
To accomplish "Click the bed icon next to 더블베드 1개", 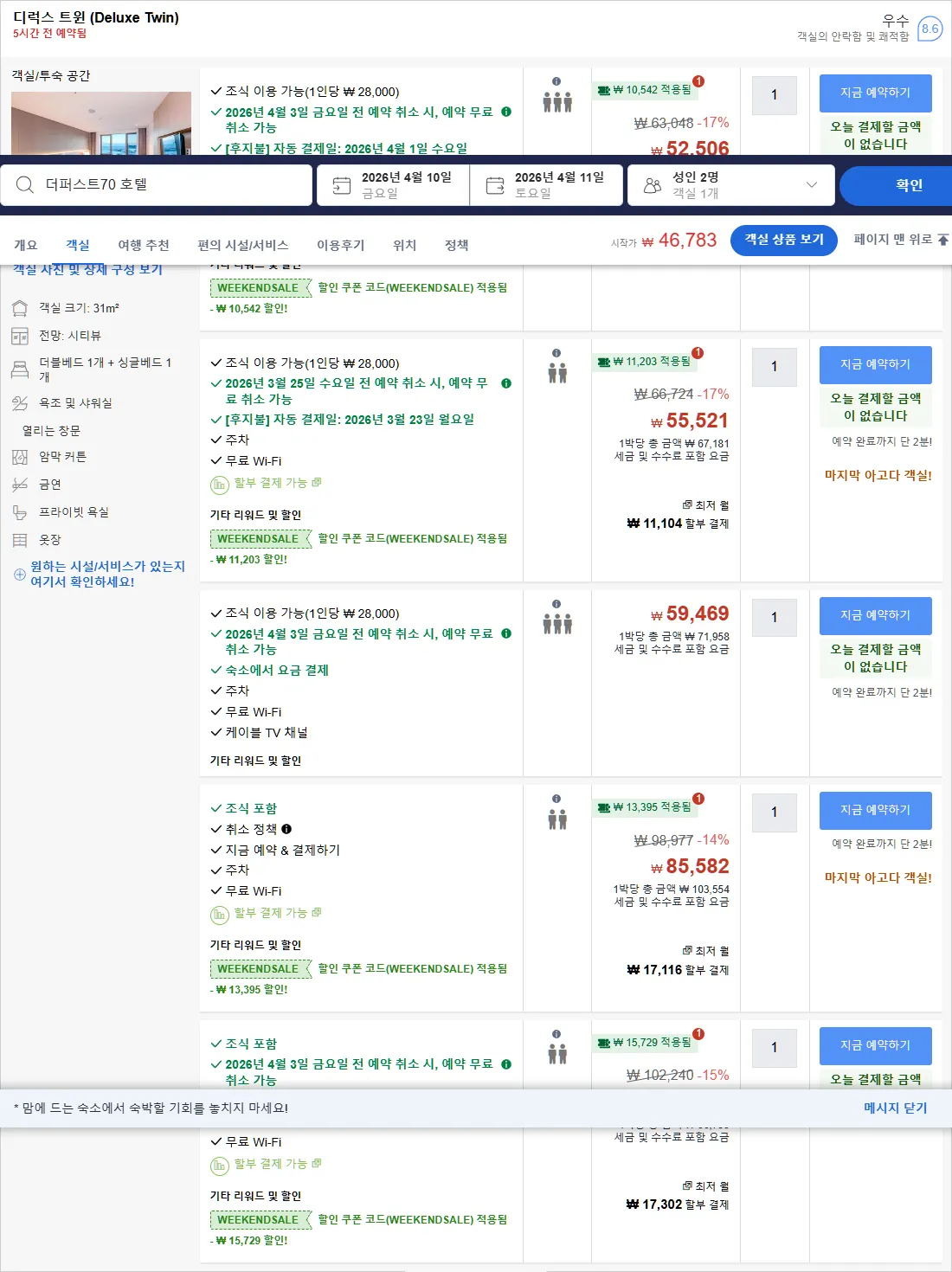I will (20, 370).
